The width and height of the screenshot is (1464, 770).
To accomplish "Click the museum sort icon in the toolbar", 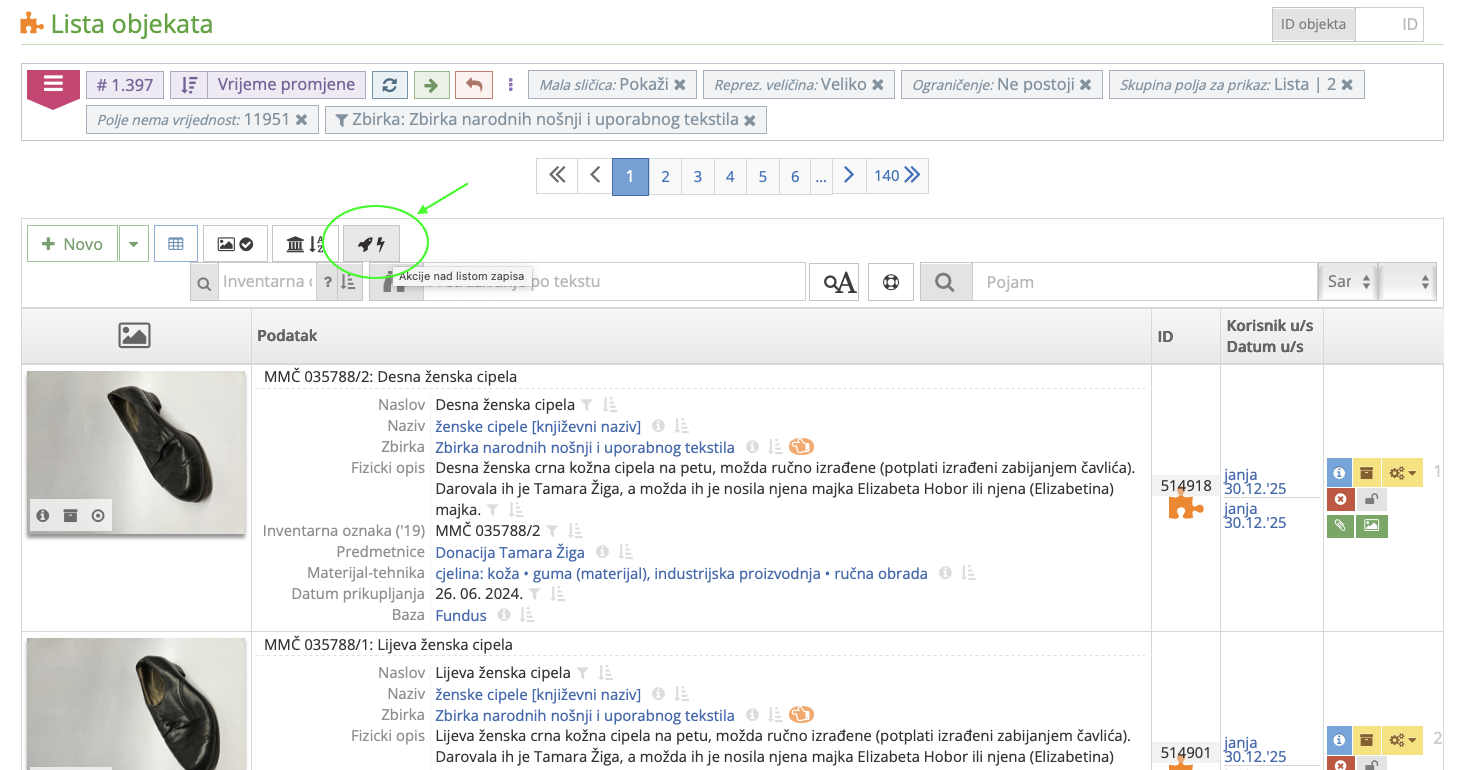I will click(302, 243).
